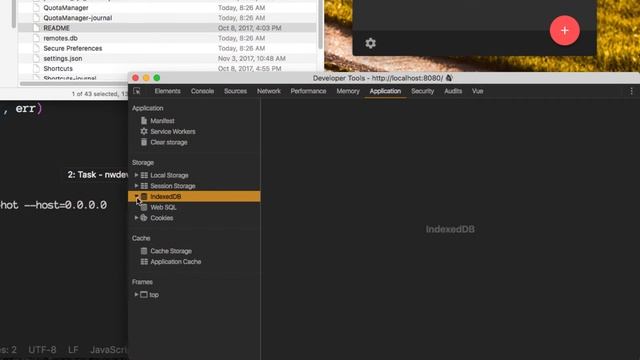Click the Web SQL database icon

[x=144, y=207]
